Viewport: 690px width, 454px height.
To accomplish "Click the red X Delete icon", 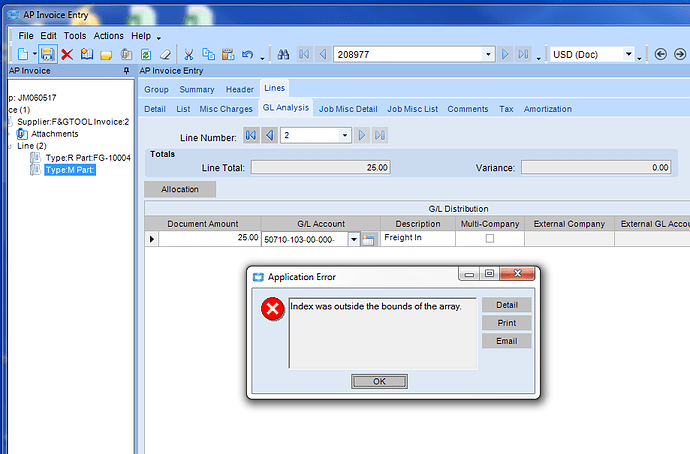I will (x=67, y=55).
